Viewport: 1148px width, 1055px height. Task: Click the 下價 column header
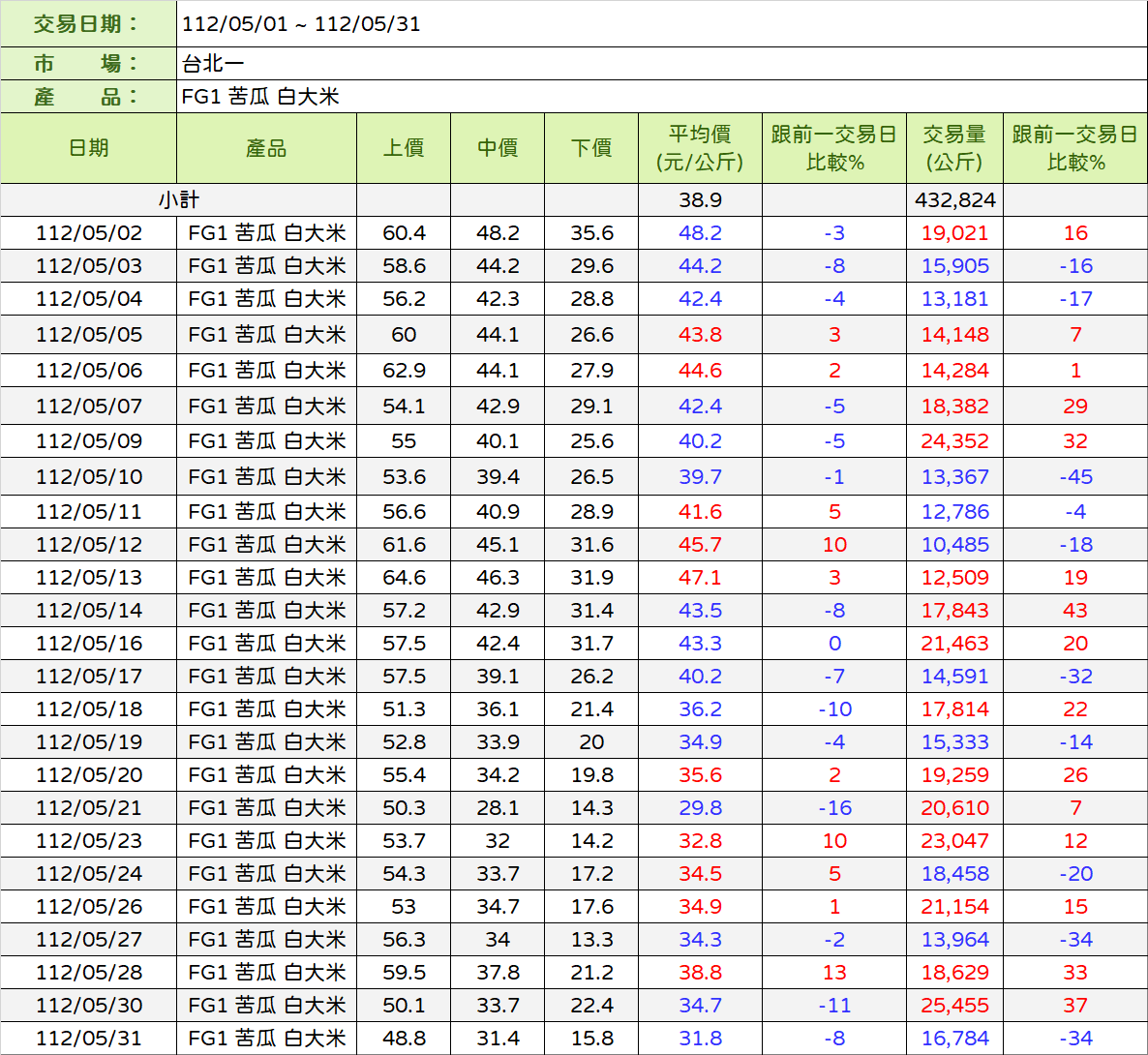tap(591, 148)
